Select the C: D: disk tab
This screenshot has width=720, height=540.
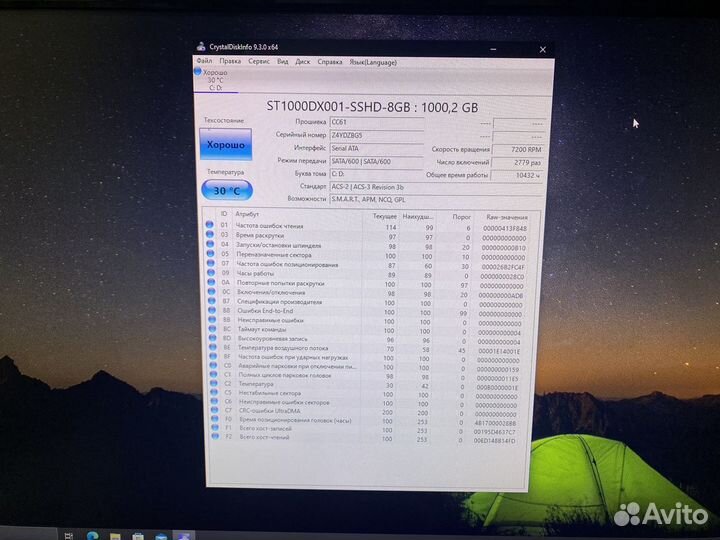pyautogui.click(x=216, y=80)
